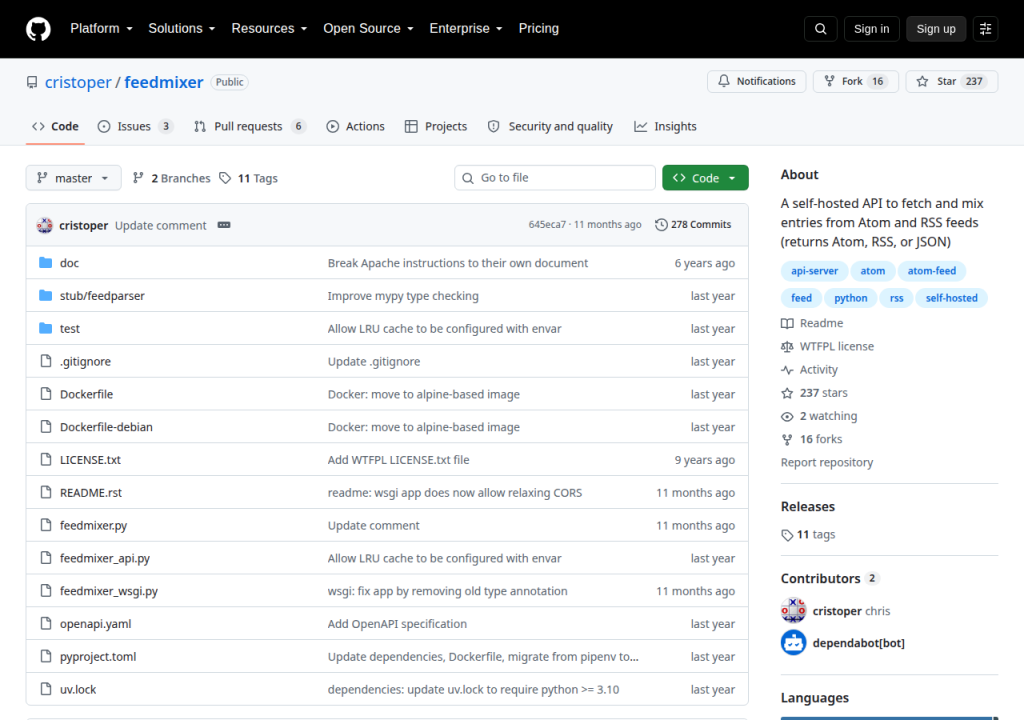Click the test folder icon
The width and height of the screenshot is (1024, 720).
tap(46, 328)
